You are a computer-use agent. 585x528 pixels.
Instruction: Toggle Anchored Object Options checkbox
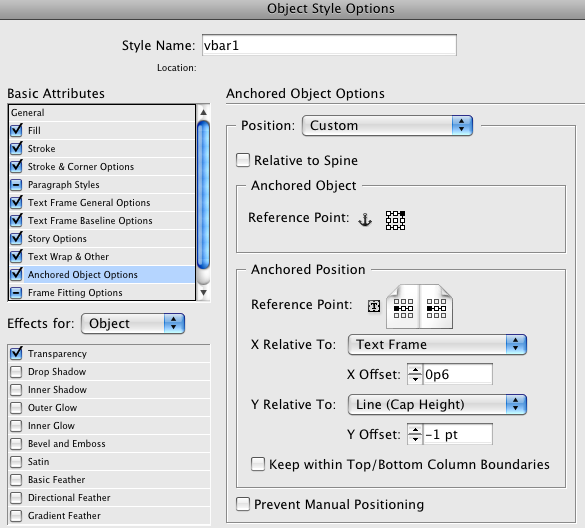tap(16, 274)
